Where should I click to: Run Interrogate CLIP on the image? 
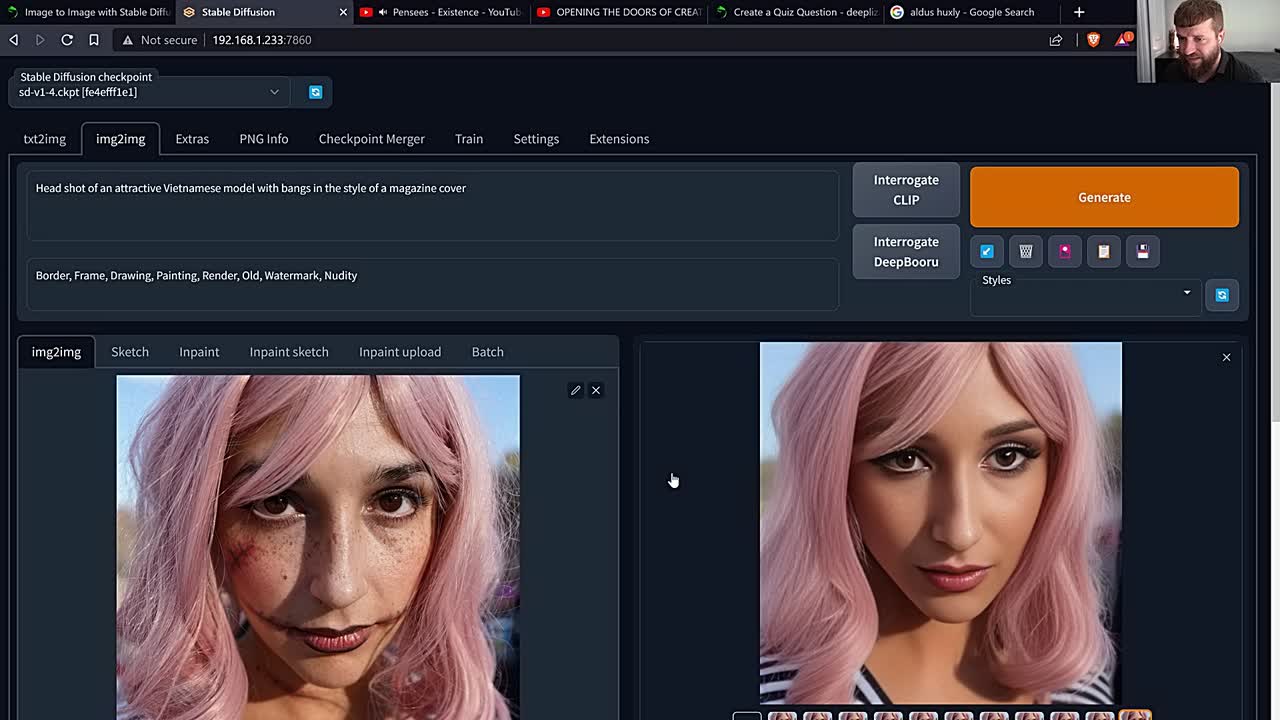click(x=906, y=190)
